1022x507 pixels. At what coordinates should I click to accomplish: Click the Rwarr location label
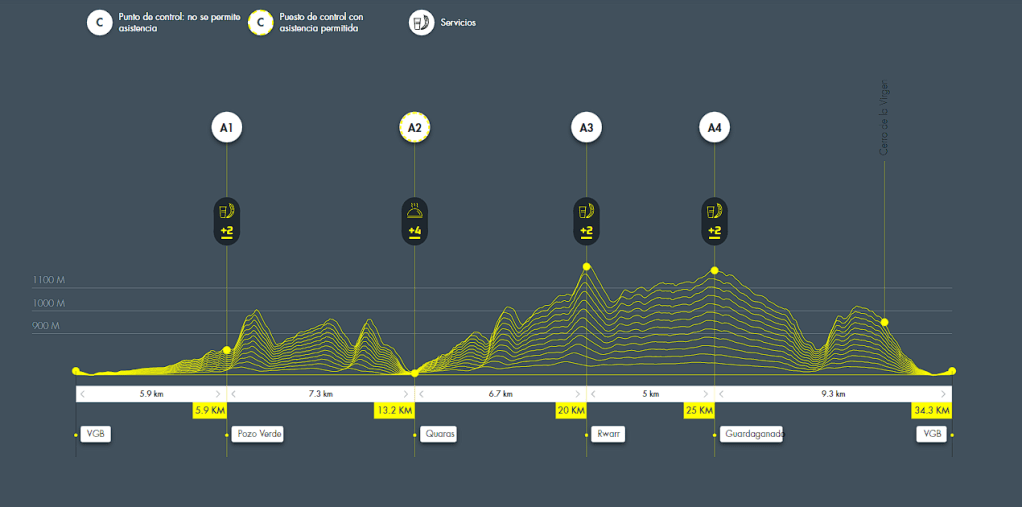point(608,434)
